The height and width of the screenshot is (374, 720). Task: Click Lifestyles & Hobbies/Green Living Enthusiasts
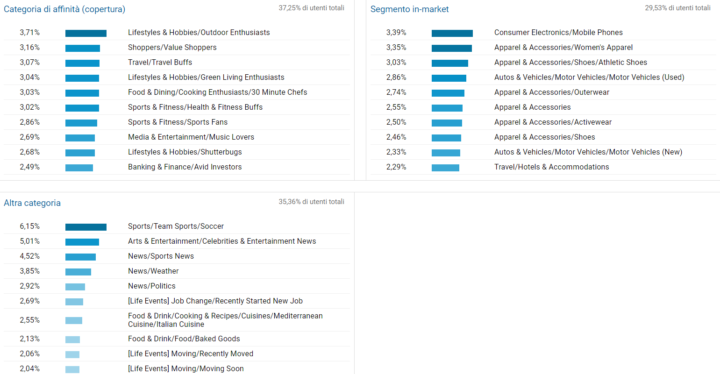206,77
